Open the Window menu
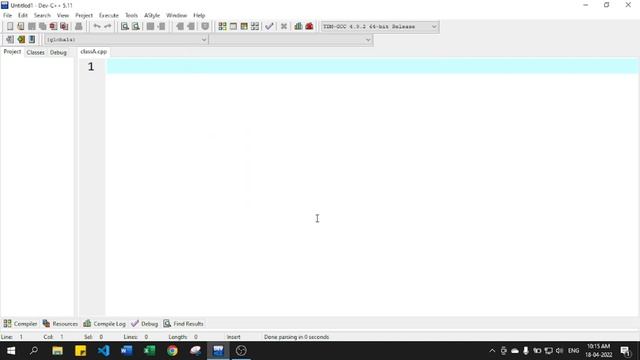Image resolution: width=640 pixels, height=360 pixels. [x=176, y=16]
